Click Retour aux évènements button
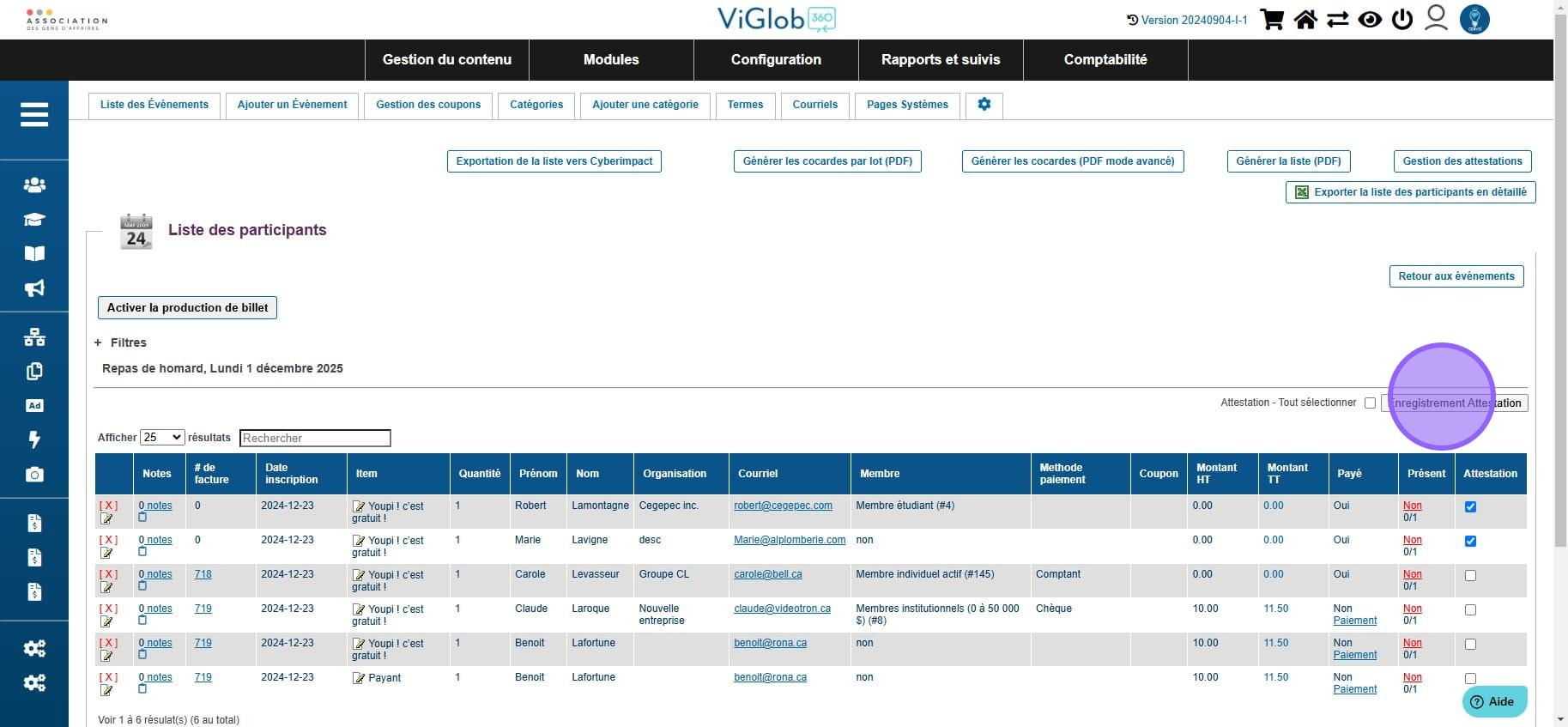 click(1456, 276)
